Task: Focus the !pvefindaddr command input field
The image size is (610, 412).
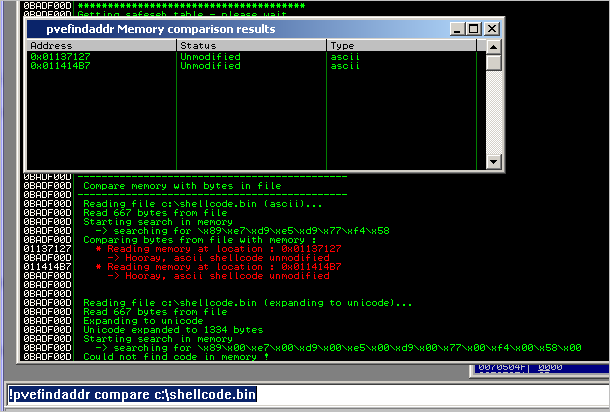Action: 300,394
